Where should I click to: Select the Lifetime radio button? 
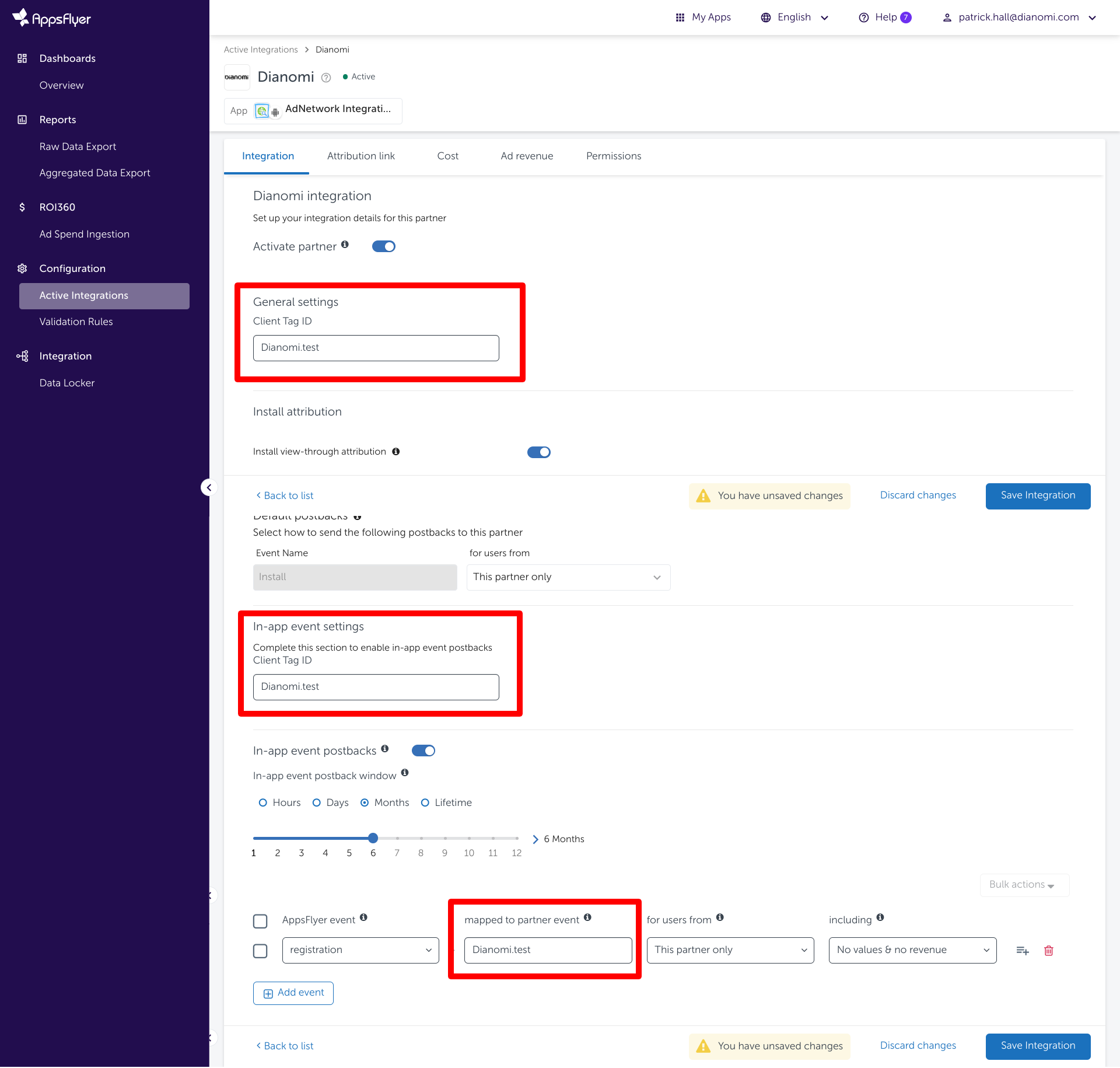click(x=425, y=803)
